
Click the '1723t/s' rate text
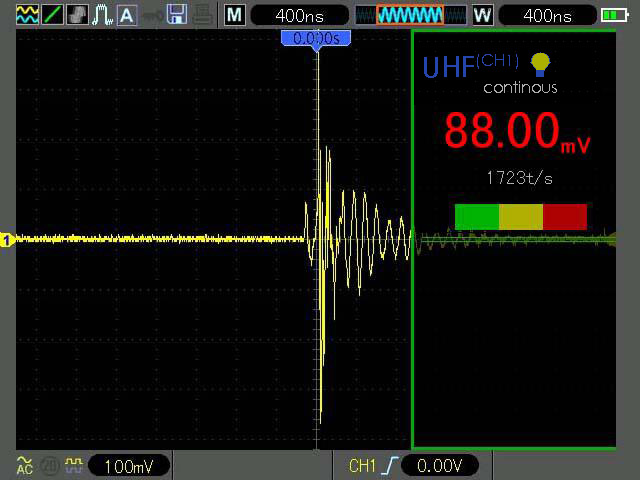[519, 178]
